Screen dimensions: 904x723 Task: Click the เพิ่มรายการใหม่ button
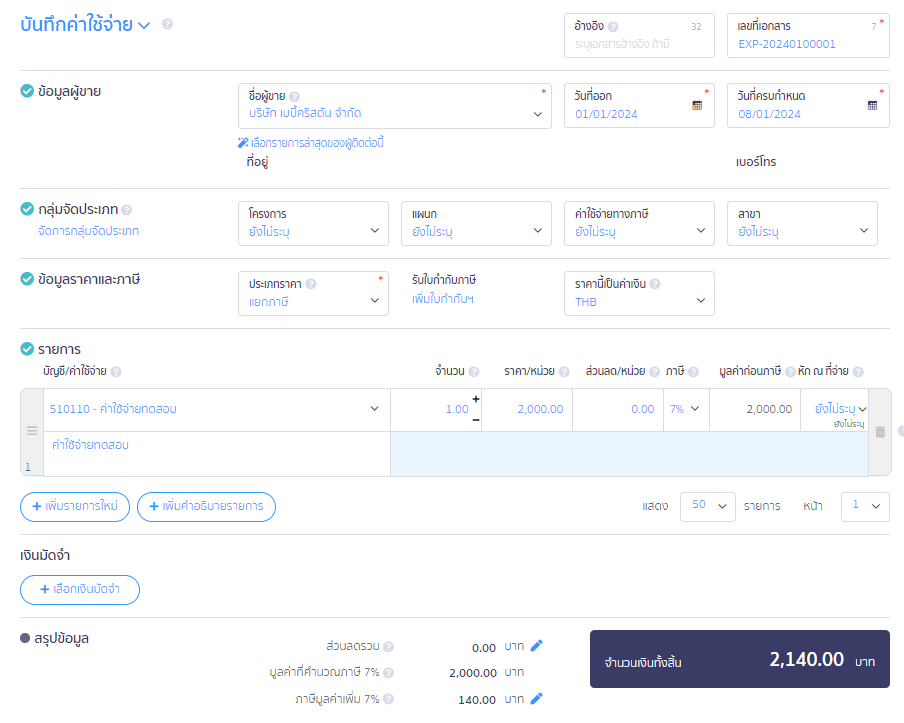coord(75,507)
